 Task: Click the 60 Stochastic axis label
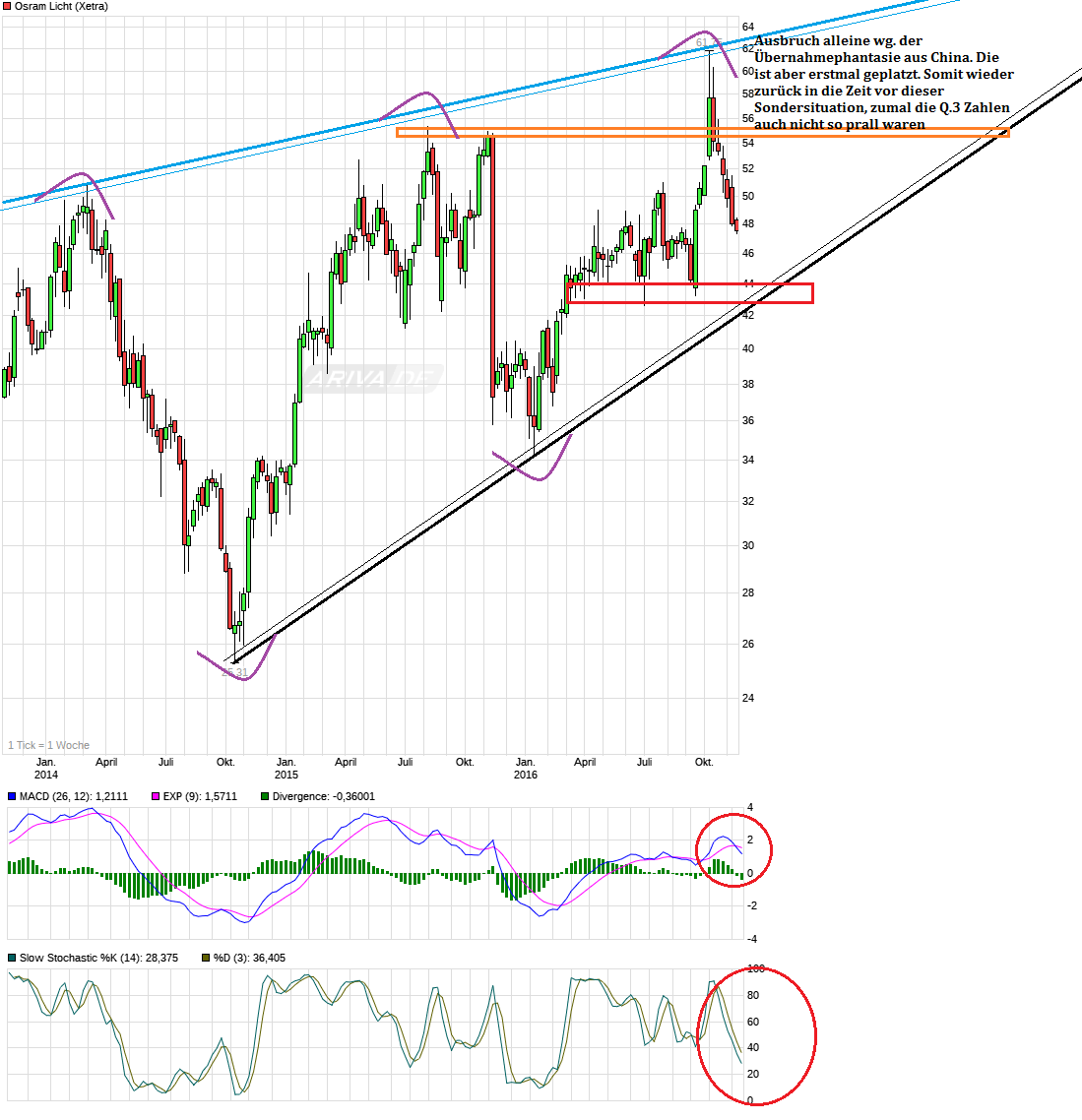point(753,1023)
